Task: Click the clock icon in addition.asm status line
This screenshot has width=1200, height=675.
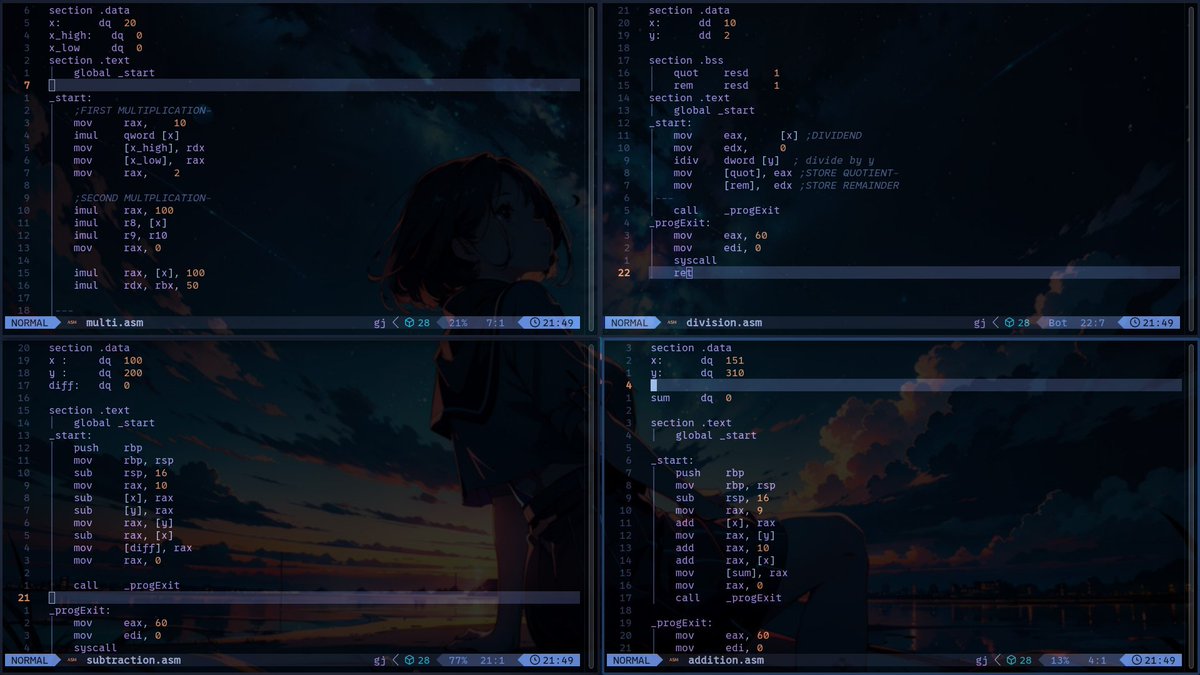Action: point(1137,661)
